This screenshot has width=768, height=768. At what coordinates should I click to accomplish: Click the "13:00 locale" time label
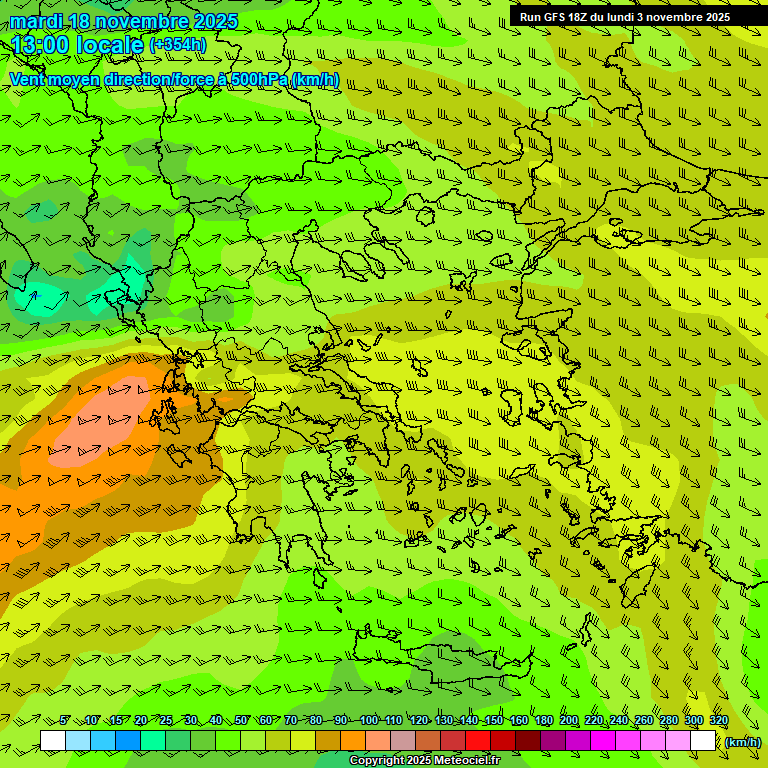click(x=78, y=45)
